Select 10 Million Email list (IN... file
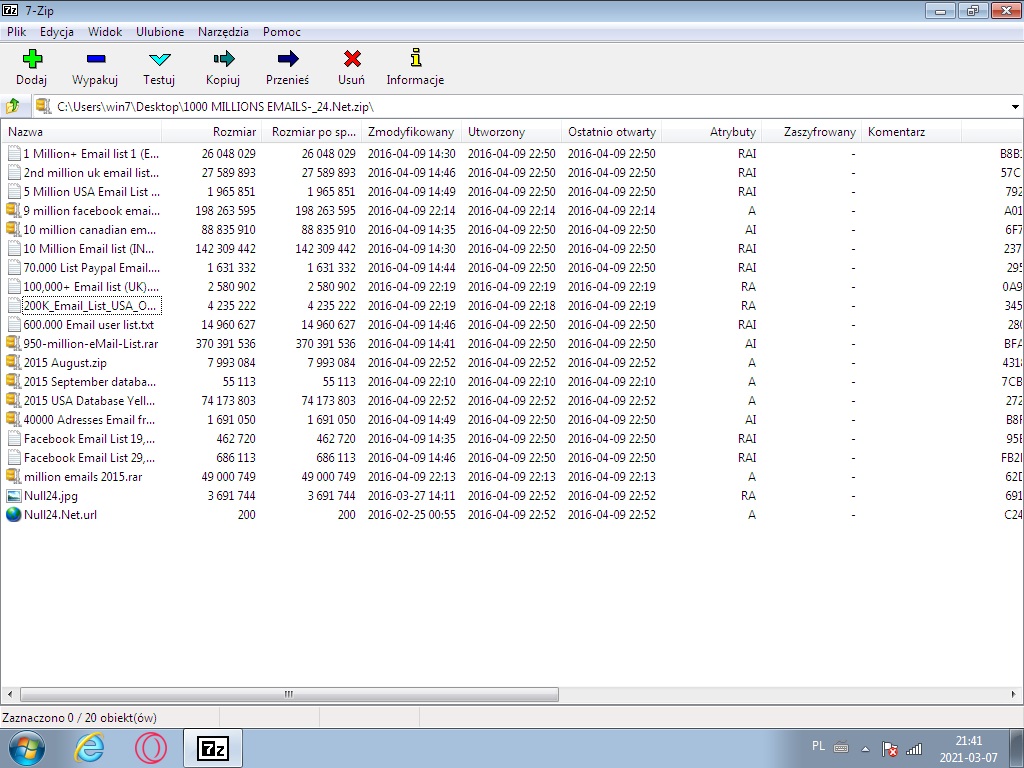The image size is (1024, 768). [x=89, y=248]
